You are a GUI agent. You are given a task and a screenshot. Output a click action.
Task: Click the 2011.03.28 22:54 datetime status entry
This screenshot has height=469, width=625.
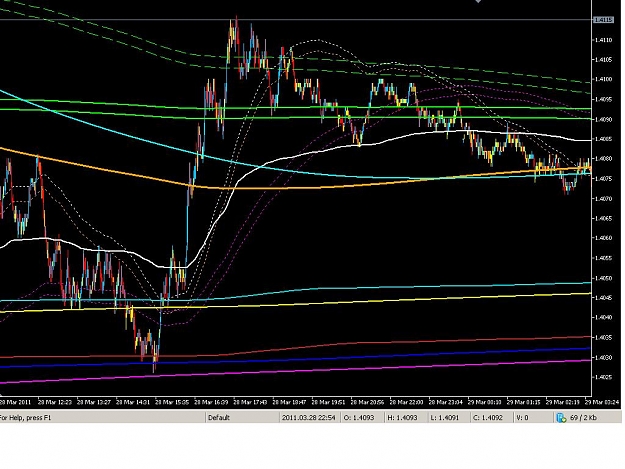pos(309,418)
